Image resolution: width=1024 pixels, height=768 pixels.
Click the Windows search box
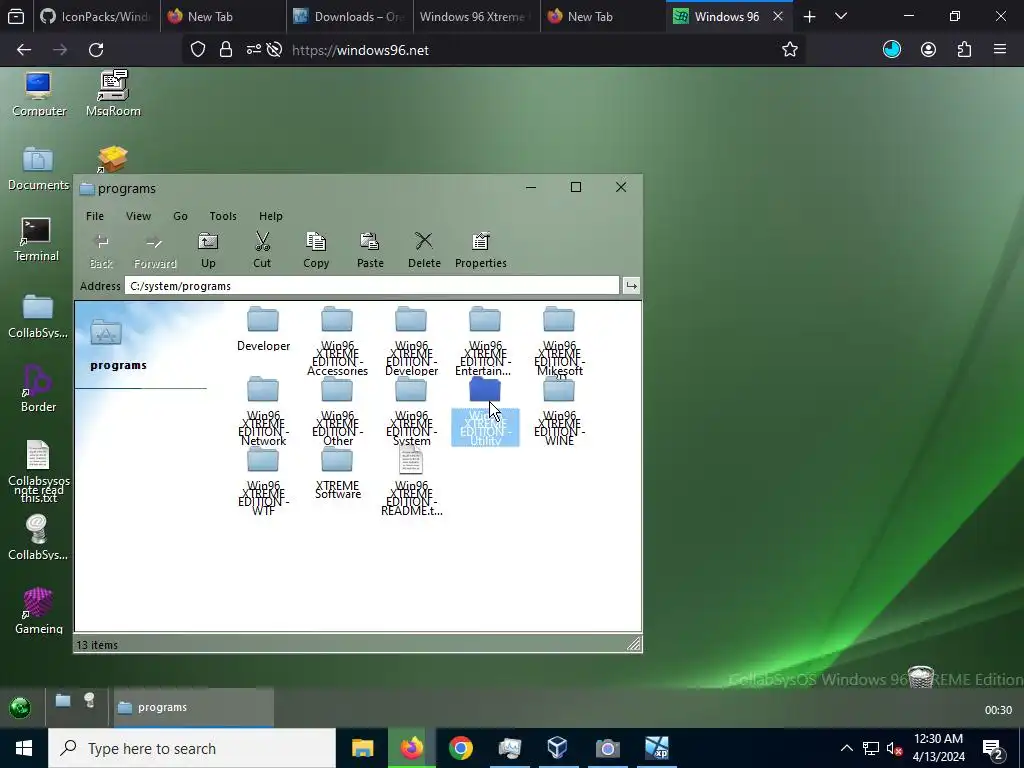(x=192, y=748)
